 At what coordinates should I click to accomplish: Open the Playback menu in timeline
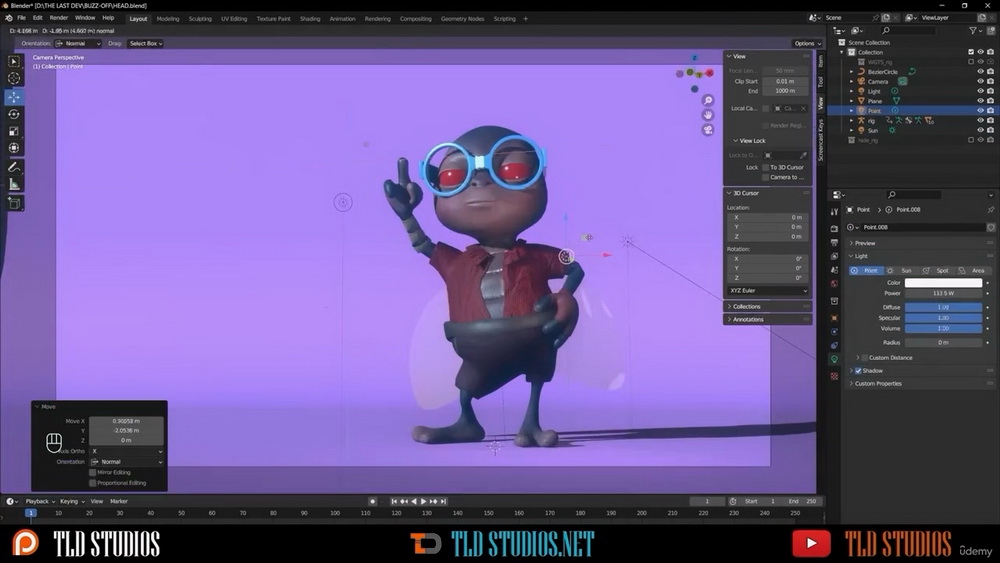coord(40,502)
